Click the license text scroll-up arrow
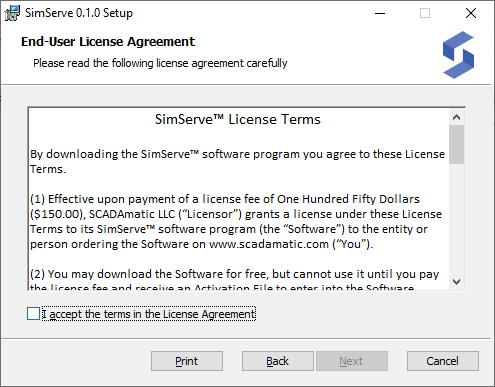Viewport: 495px width, 387px height. pos(456,117)
